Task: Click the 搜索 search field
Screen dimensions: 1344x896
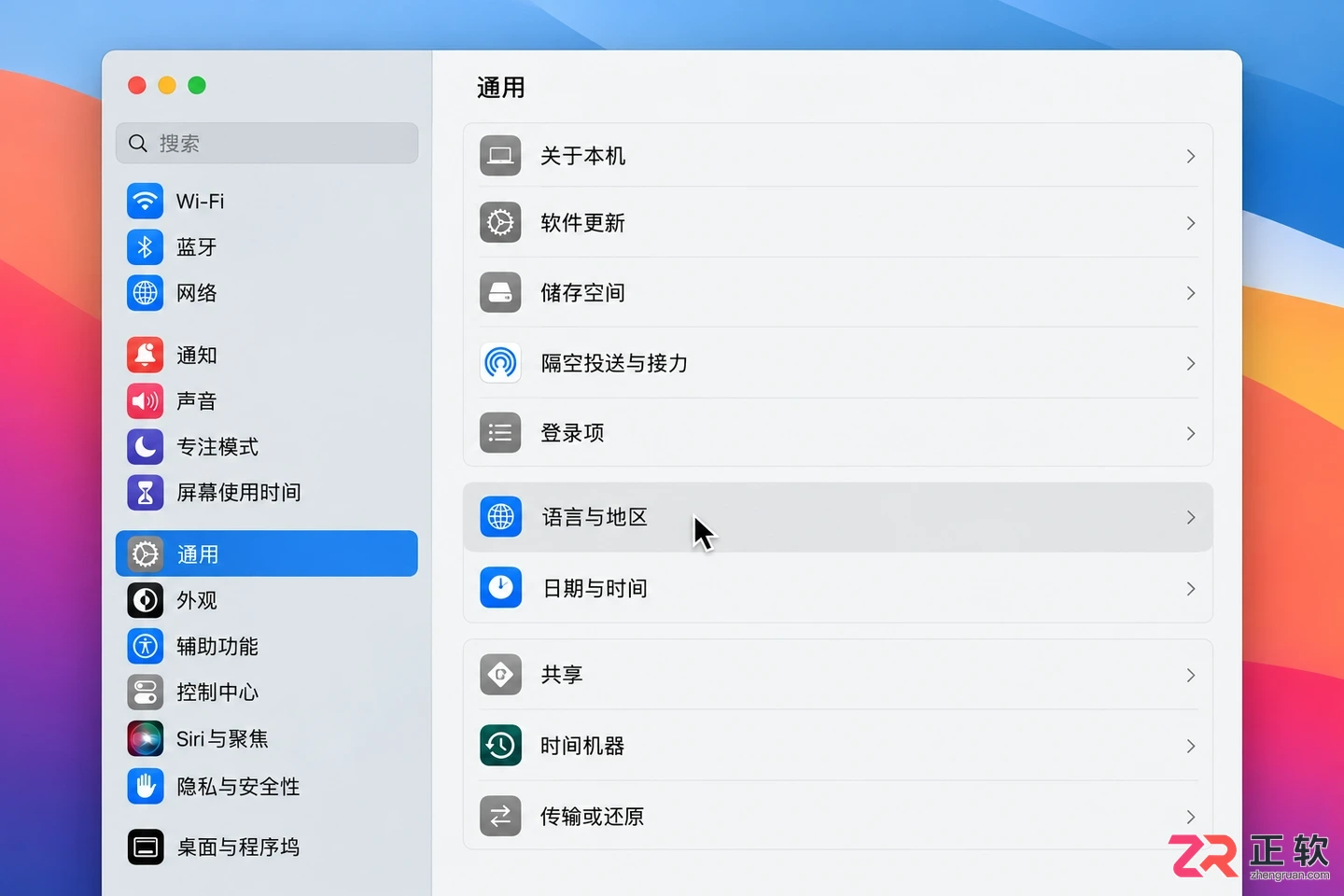Action: click(267, 143)
